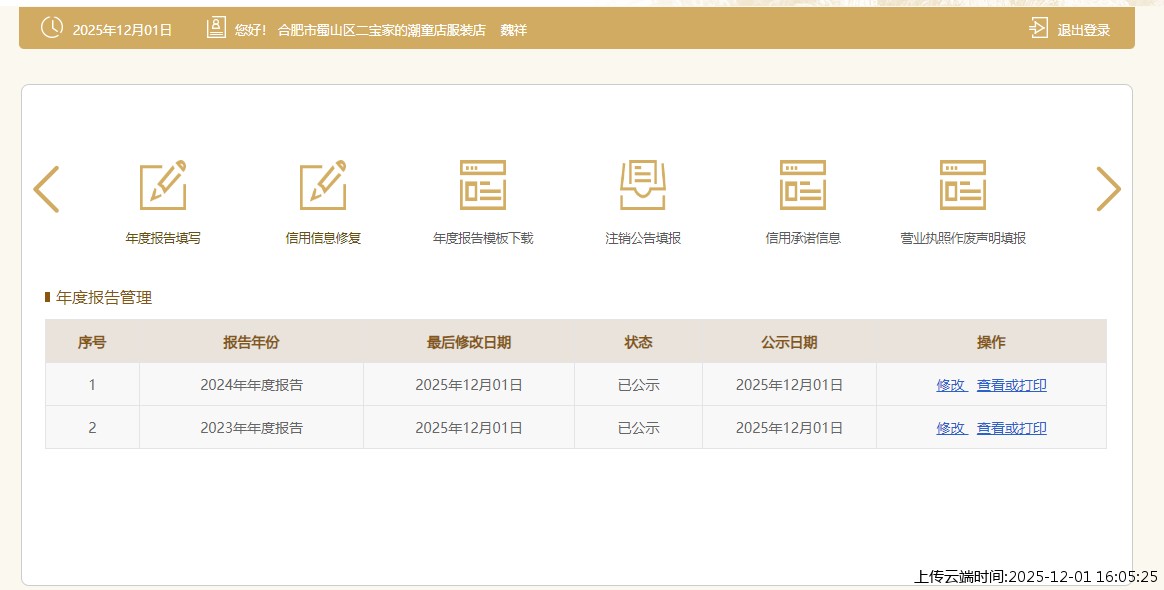Click the clock icon beside the date

click(x=51, y=28)
